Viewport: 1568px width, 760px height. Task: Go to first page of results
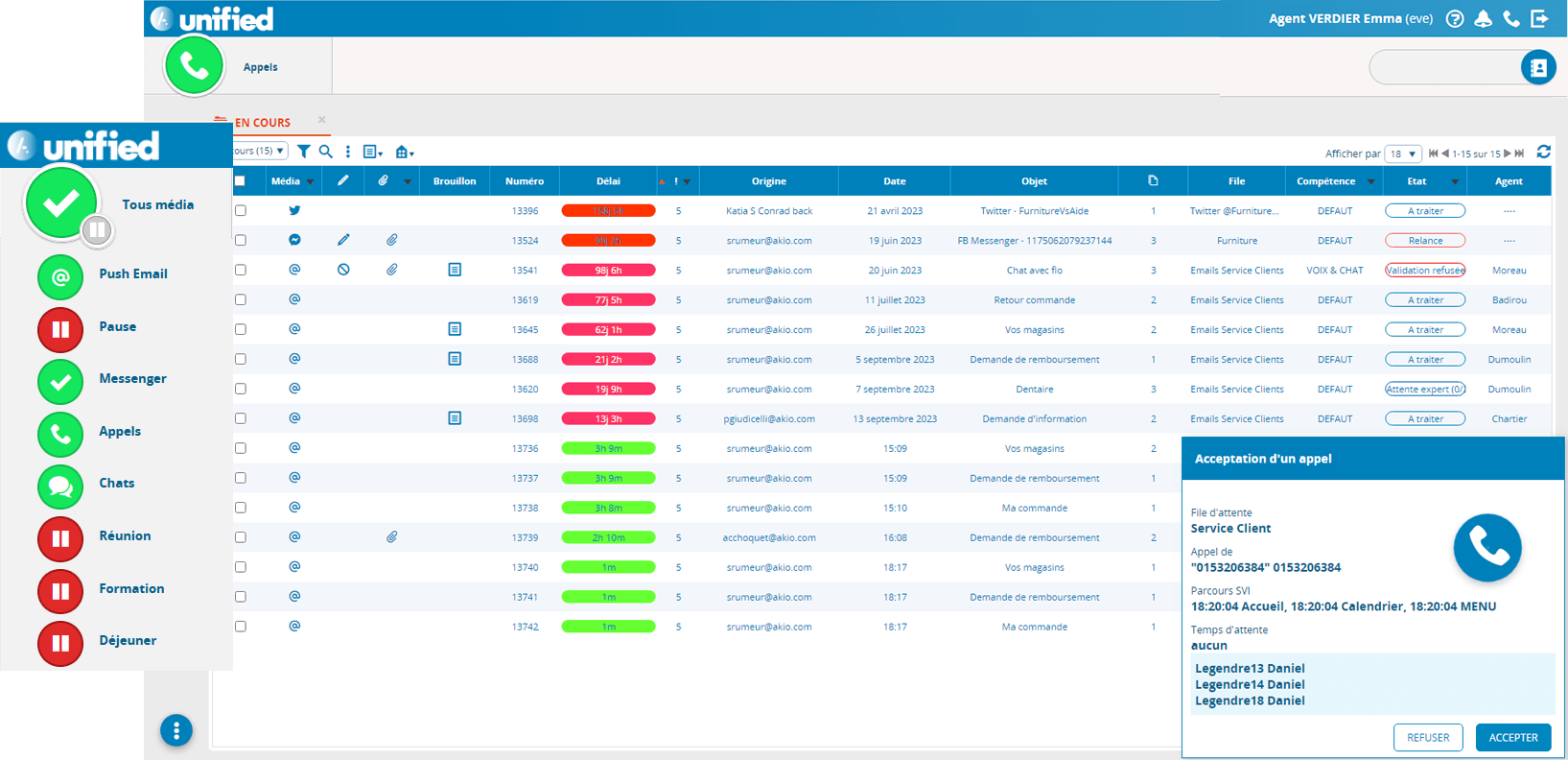(1433, 154)
